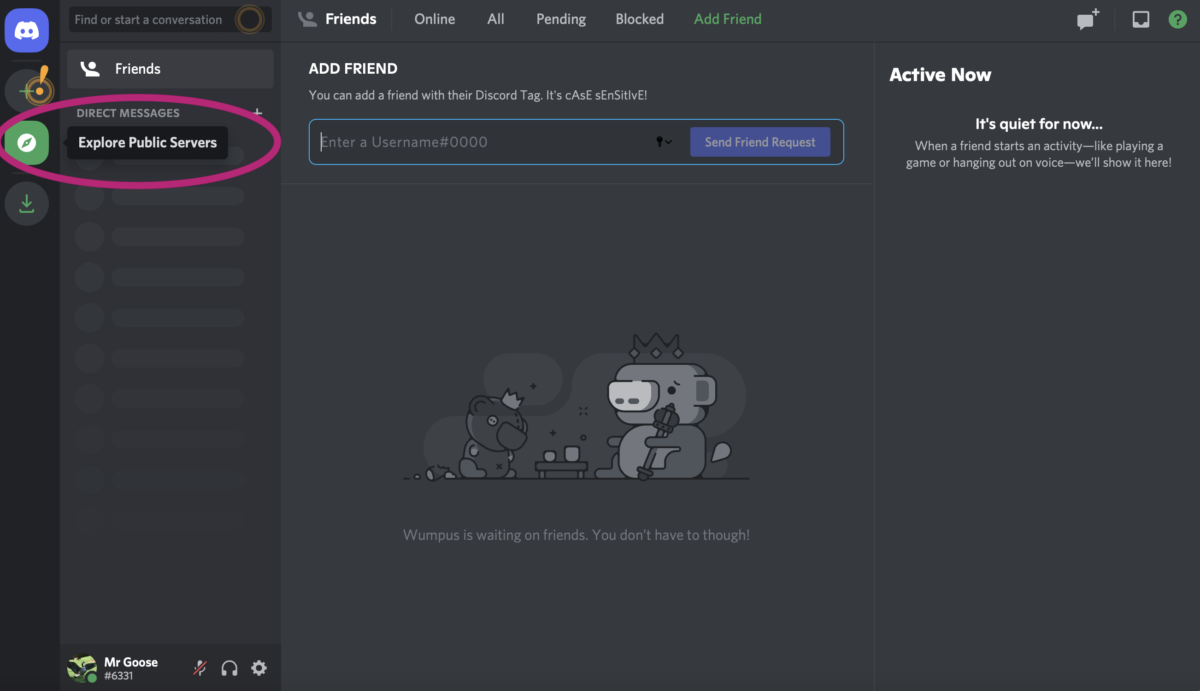This screenshot has height=691, width=1200.
Task: Open User Settings gear icon
Action: click(x=259, y=668)
